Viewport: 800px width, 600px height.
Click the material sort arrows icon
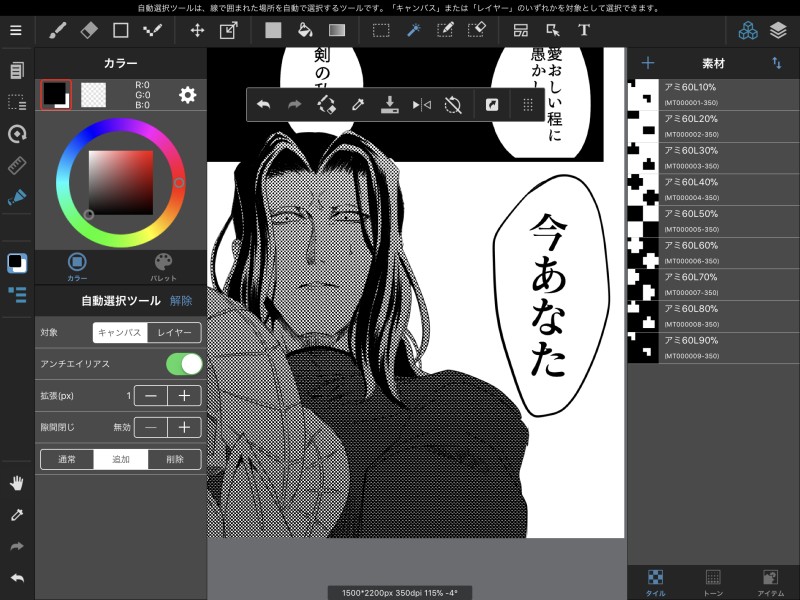777,63
